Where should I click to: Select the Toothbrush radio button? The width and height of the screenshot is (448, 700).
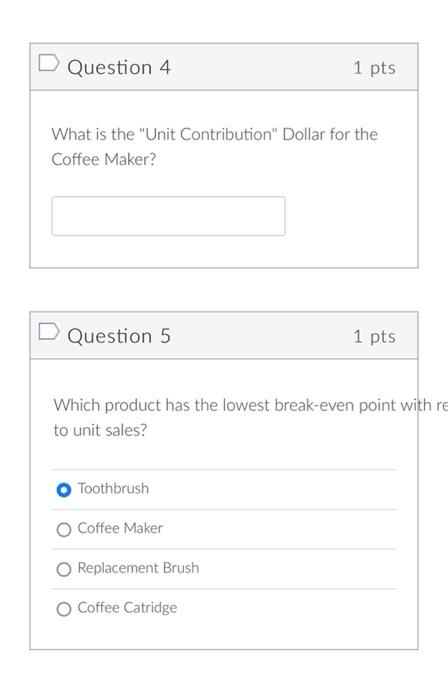coord(64,490)
